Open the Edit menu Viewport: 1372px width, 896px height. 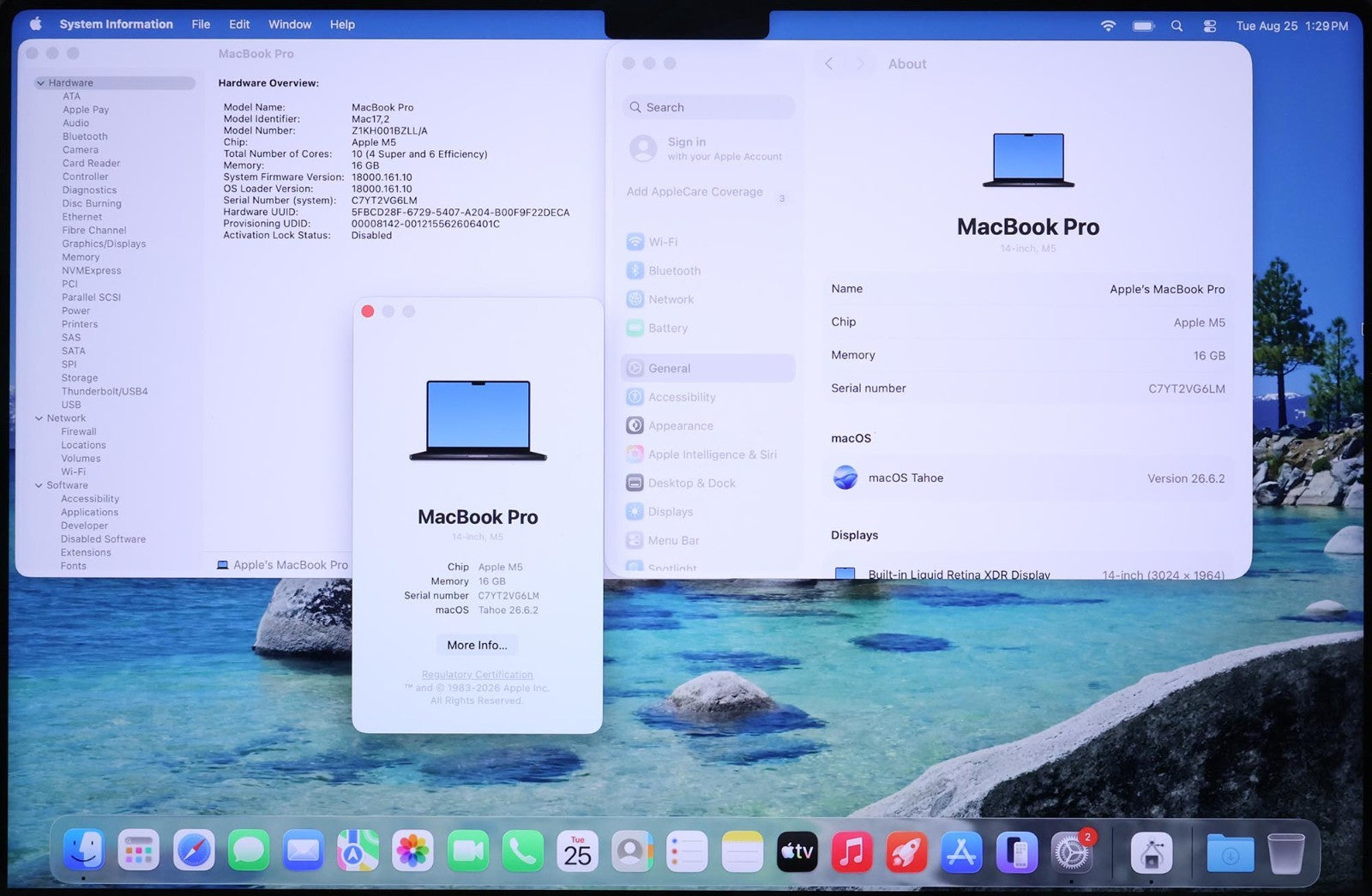pos(239,24)
